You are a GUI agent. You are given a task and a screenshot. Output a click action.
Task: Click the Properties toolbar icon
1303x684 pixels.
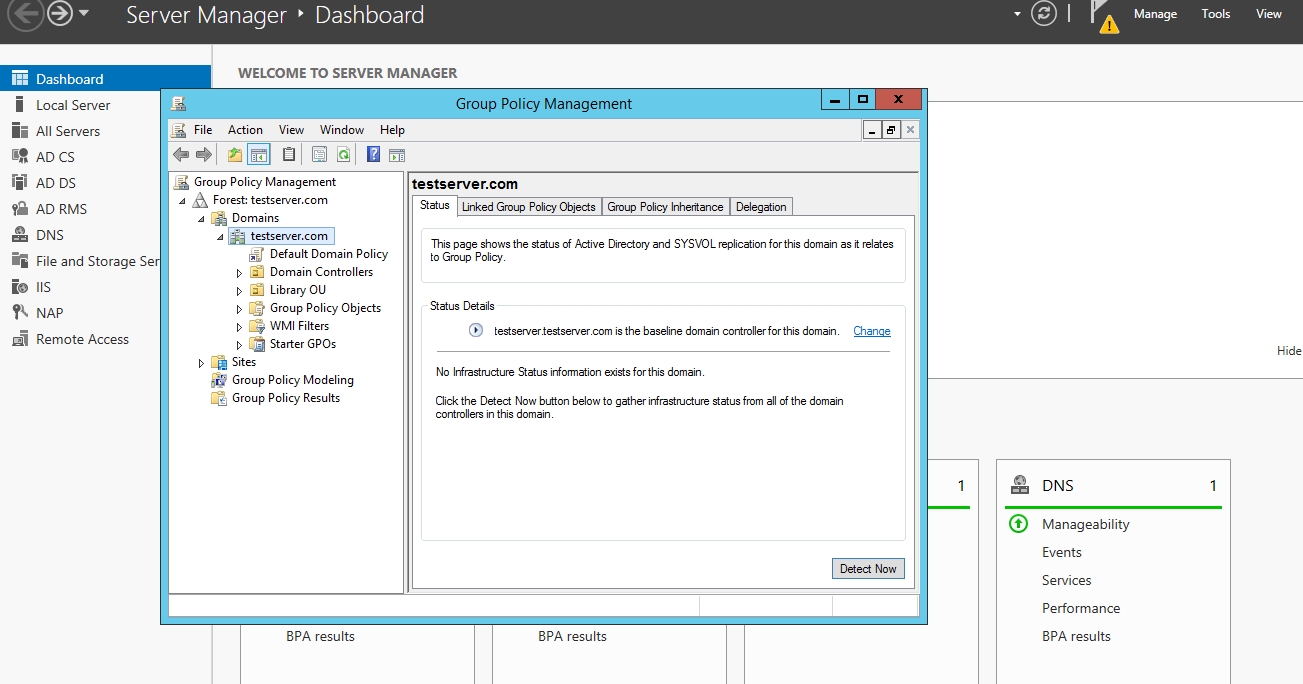319,155
